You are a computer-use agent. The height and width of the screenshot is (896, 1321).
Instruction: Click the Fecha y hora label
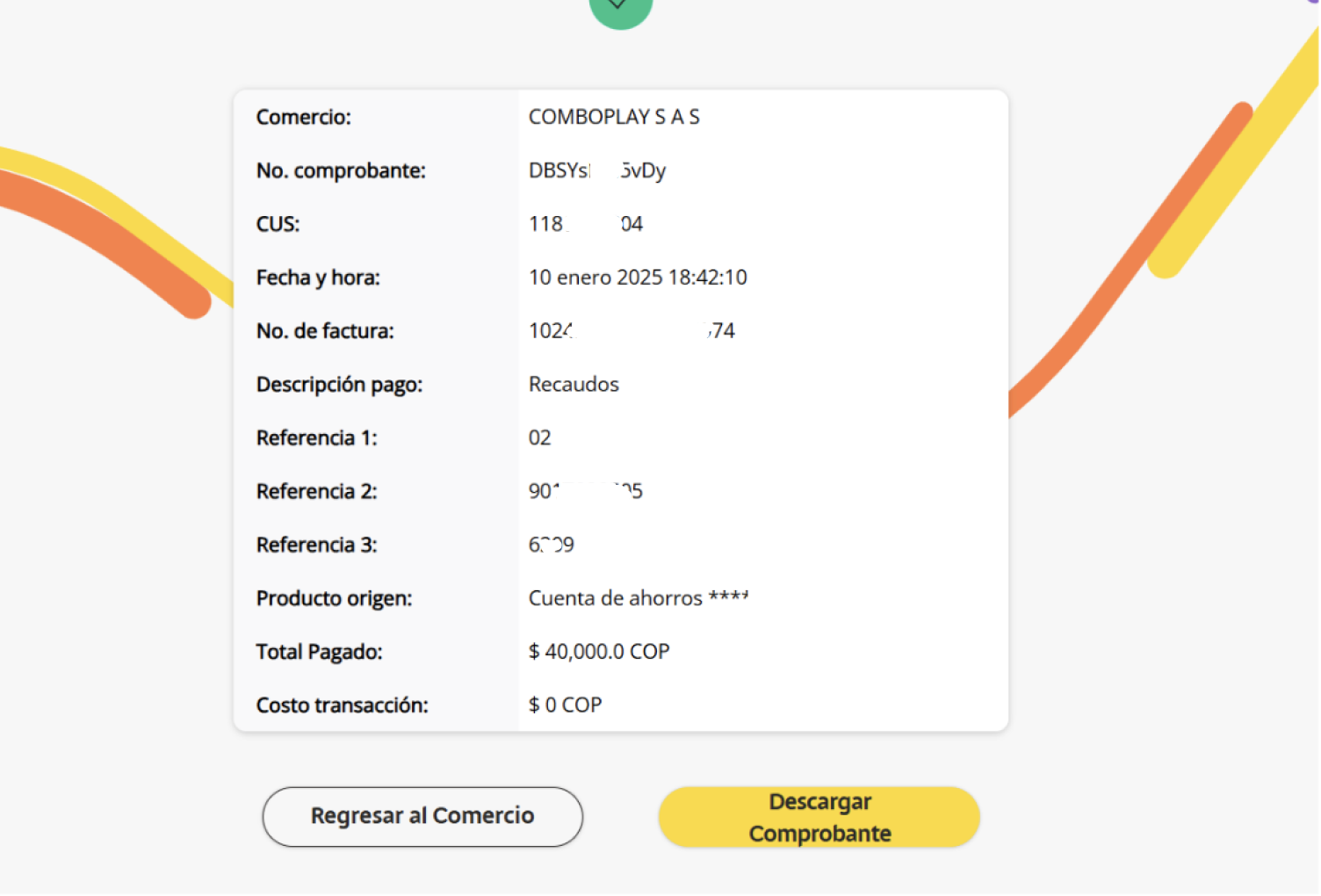pos(318,278)
